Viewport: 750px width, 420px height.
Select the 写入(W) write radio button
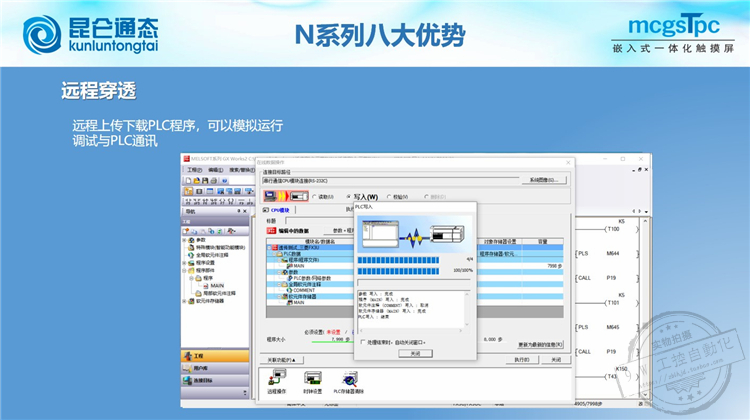click(348, 197)
